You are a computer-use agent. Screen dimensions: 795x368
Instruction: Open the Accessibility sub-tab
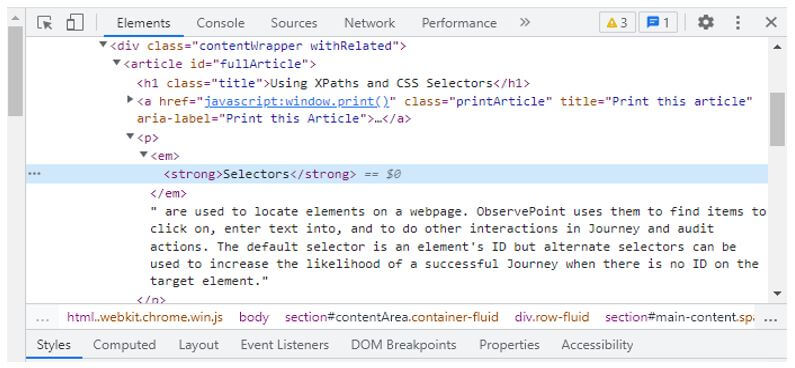point(597,345)
